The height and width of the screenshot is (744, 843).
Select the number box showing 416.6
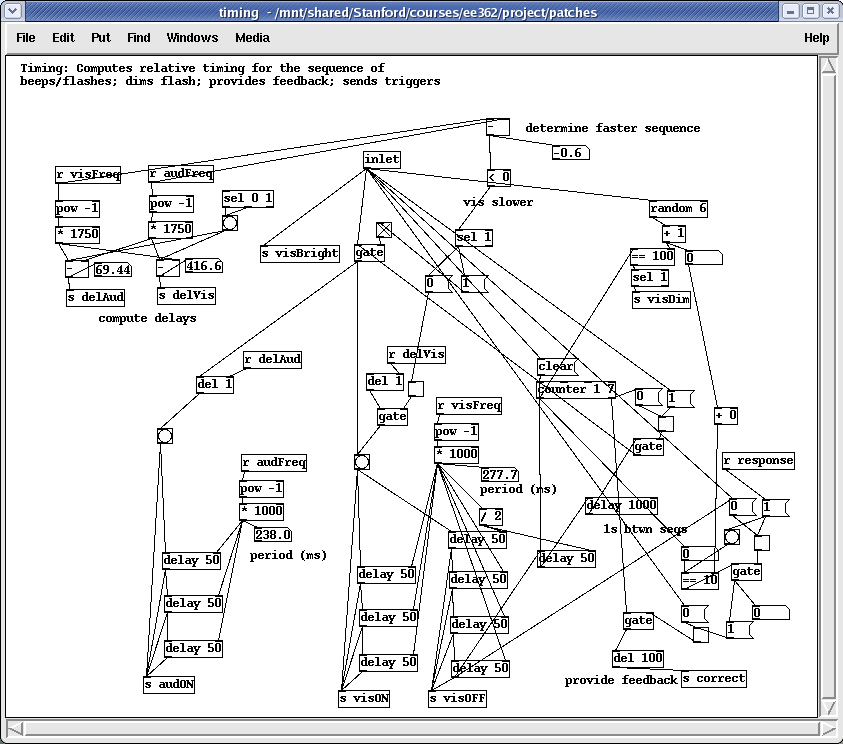204,267
